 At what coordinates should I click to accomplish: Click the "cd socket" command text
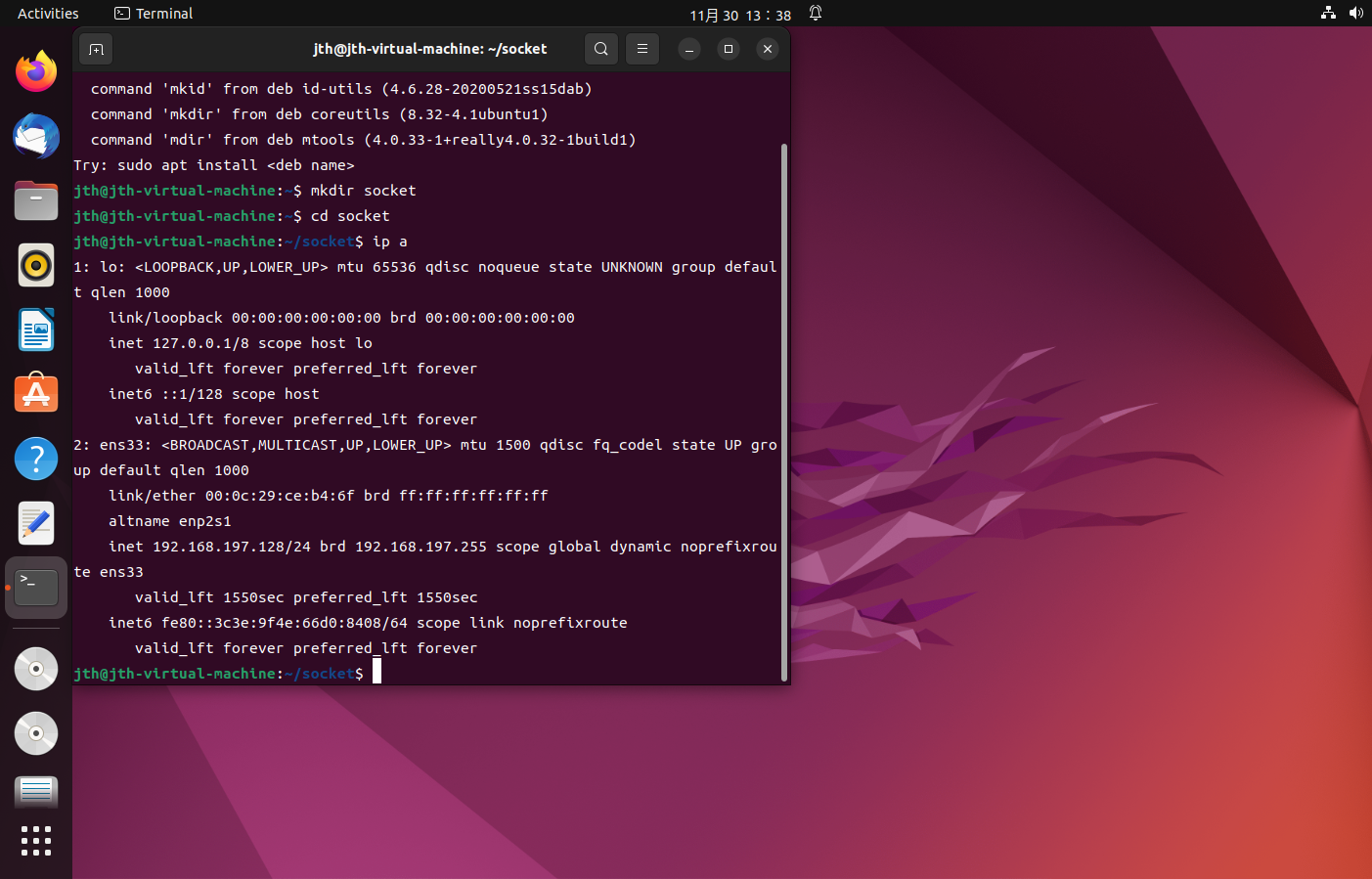click(x=350, y=216)
